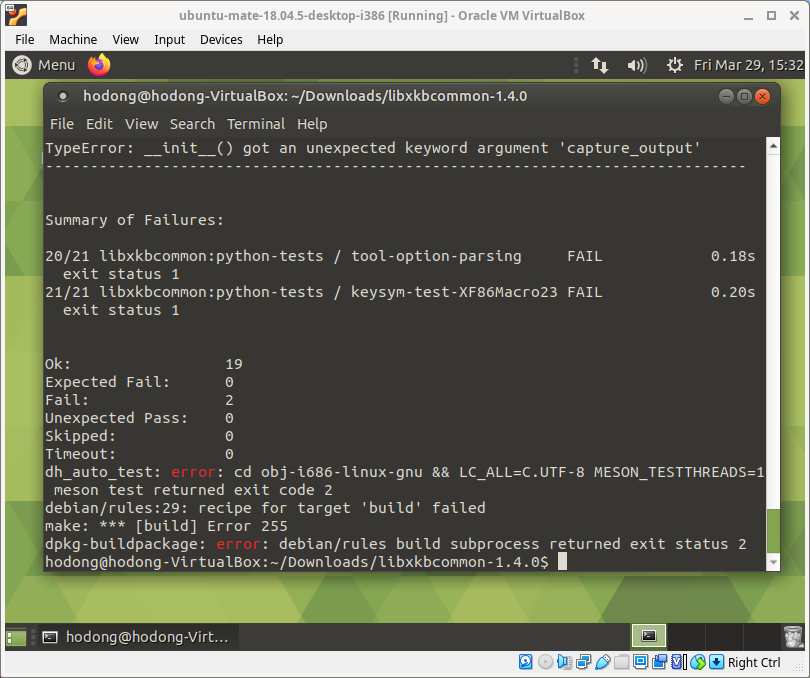Click the VirtualBox CPU virtualization status icon

[x=678, y=662]
